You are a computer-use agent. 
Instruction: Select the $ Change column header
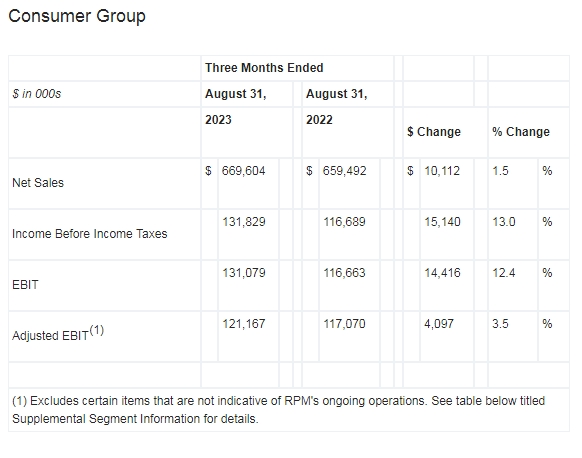[x=434, y=132]
